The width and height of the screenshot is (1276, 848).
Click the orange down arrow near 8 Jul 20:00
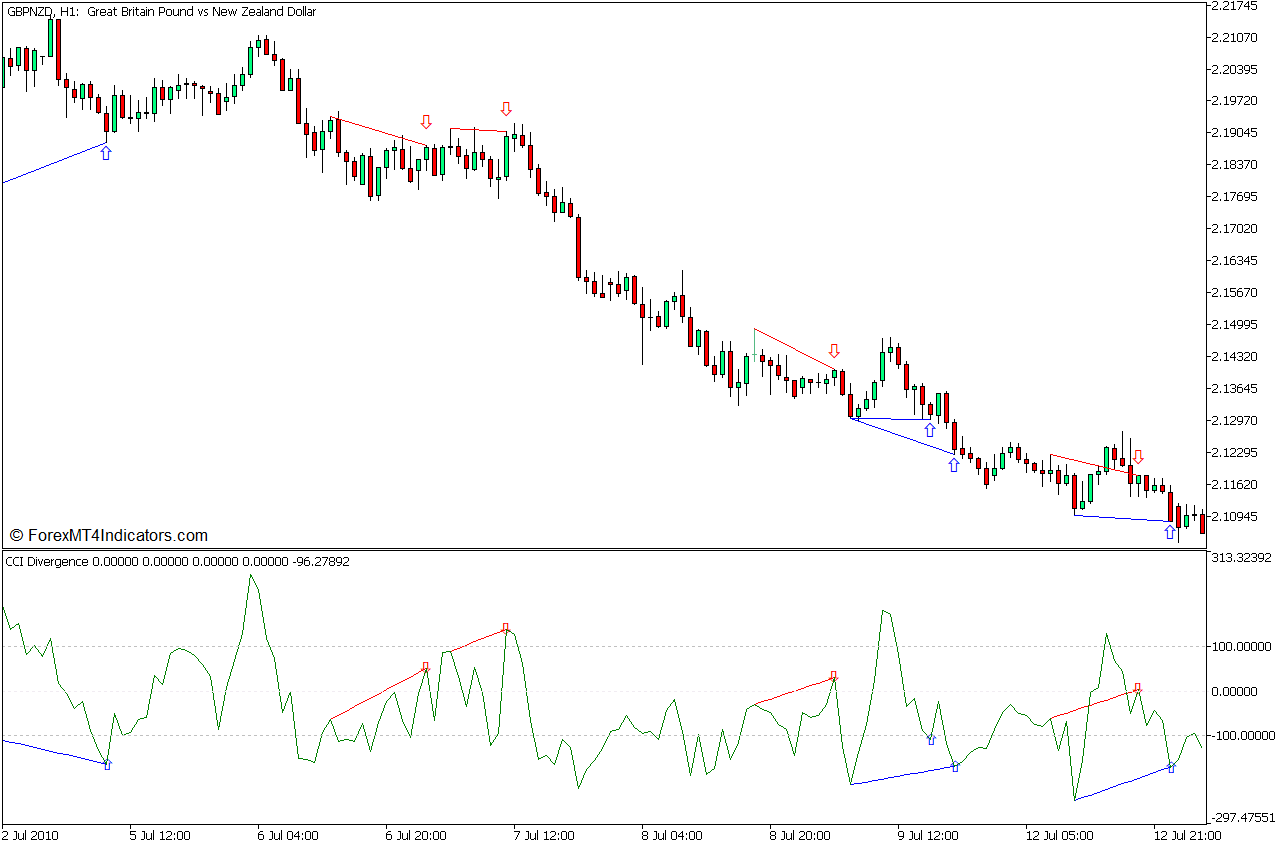pyautogui.click(x=834, y=351)
